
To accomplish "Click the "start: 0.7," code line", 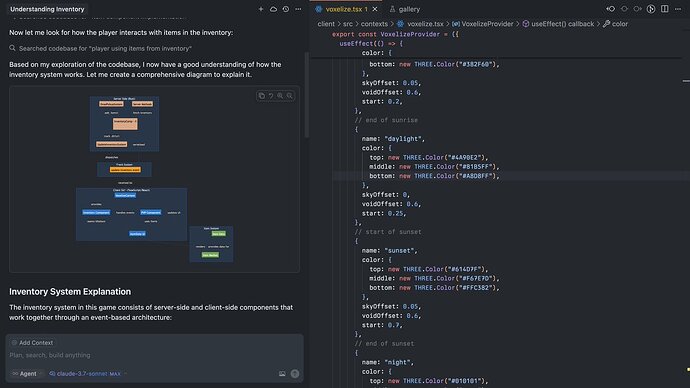I will (x=382, y=325).
